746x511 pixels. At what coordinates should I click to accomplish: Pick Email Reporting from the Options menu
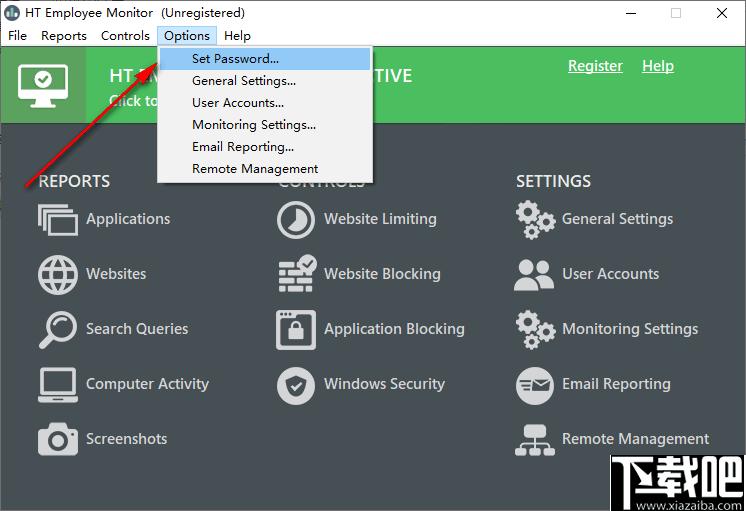242,147
